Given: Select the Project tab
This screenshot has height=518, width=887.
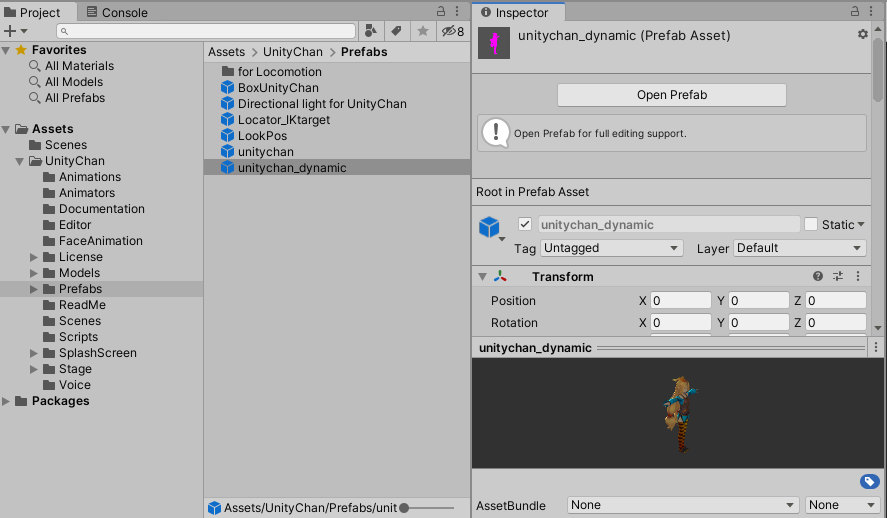Looking at the screenshot, I should click(x=32, y=12).
